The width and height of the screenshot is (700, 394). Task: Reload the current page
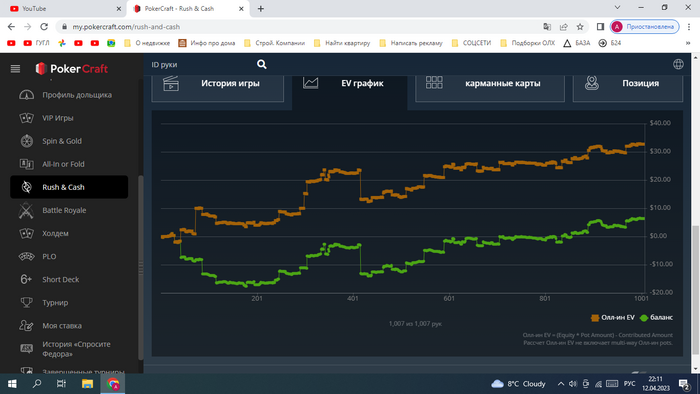[x=44, y=27]
